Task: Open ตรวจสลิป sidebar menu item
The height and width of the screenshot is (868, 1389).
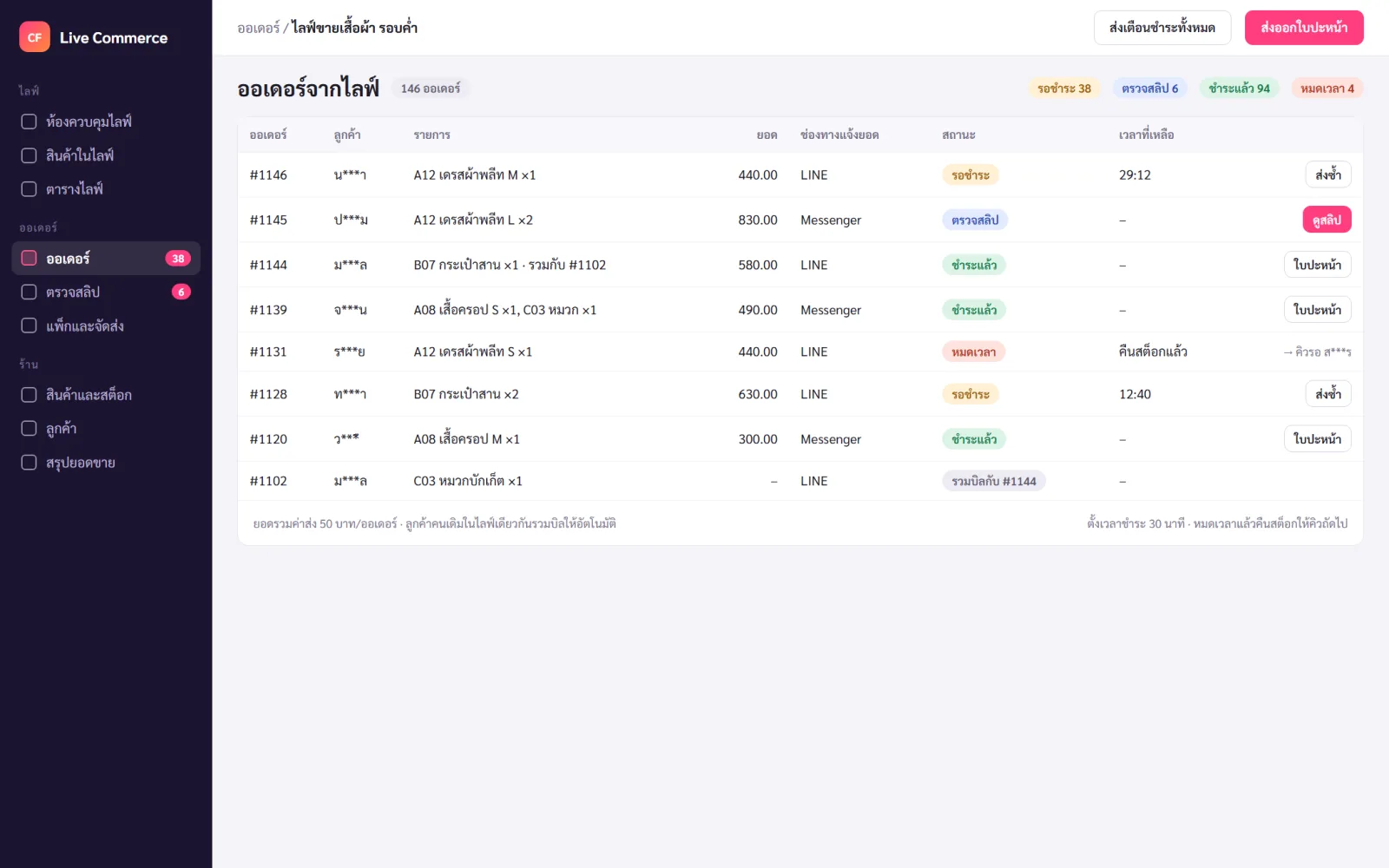Action: [106, 292]
